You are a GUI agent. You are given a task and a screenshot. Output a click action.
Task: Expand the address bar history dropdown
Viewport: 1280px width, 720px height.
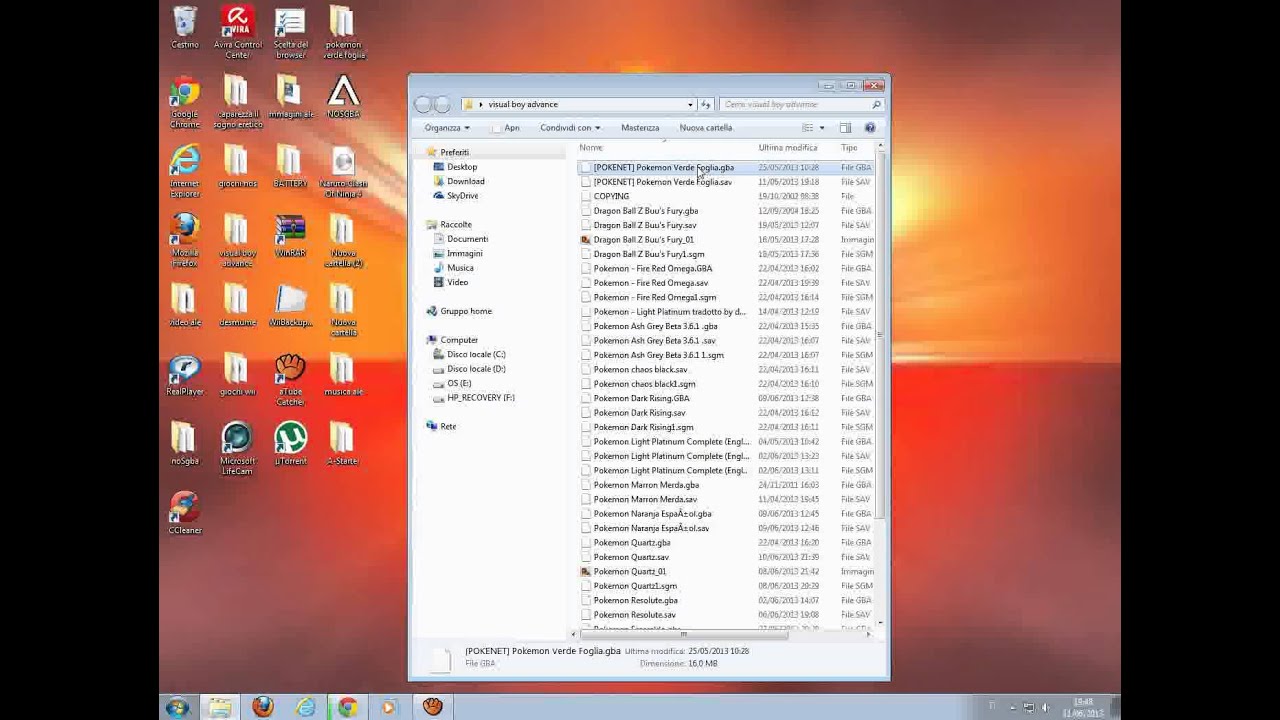click(x=690, y=104)
